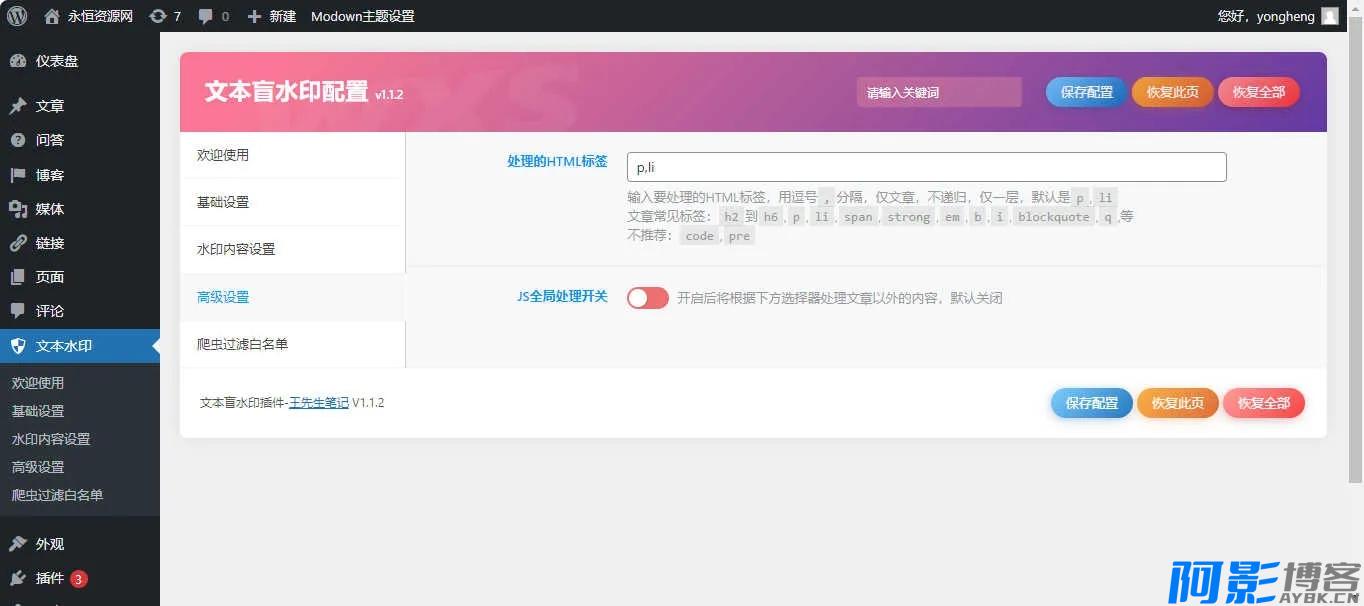Click the home icon beside 永恒资源网
Screen dimensions: 1364x606
pos(52,16)
